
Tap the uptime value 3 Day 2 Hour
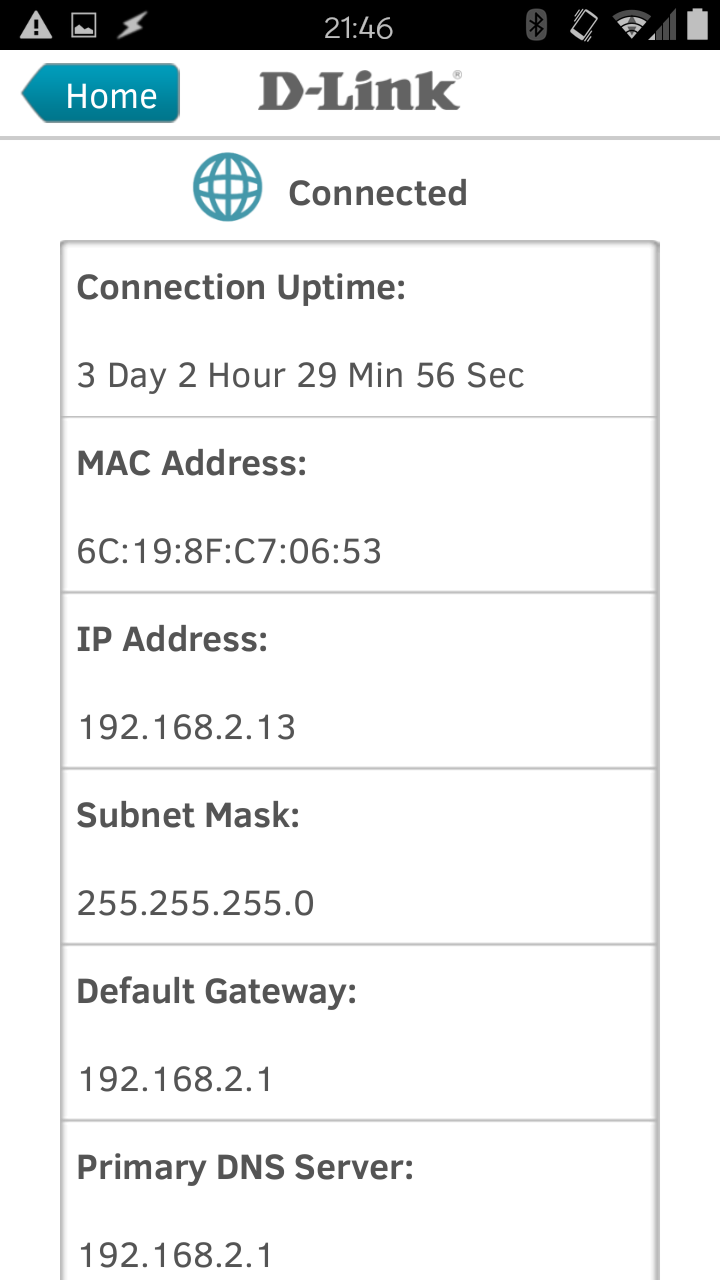[x=301, y=375]
